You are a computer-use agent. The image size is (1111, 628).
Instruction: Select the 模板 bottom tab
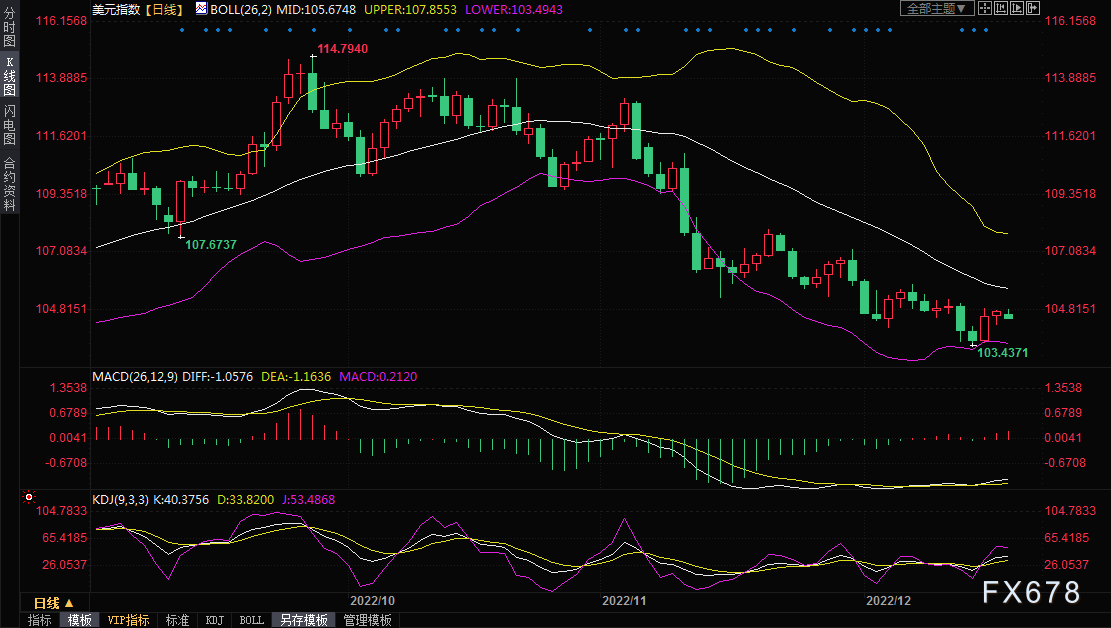pyautogui.click(x=80, y=620)
